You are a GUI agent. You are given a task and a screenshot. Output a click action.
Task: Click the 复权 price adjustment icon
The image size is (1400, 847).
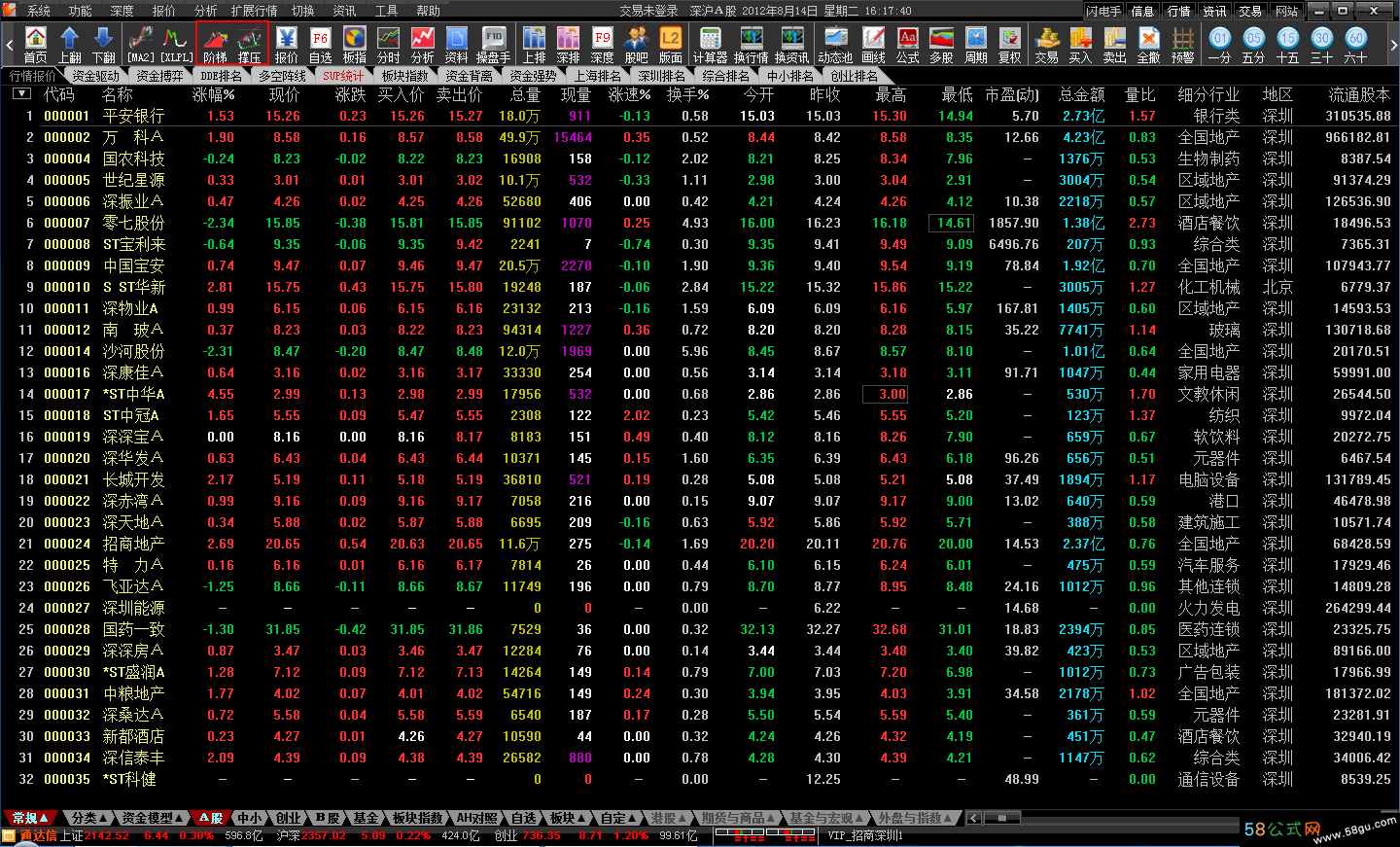point(1010,45)
